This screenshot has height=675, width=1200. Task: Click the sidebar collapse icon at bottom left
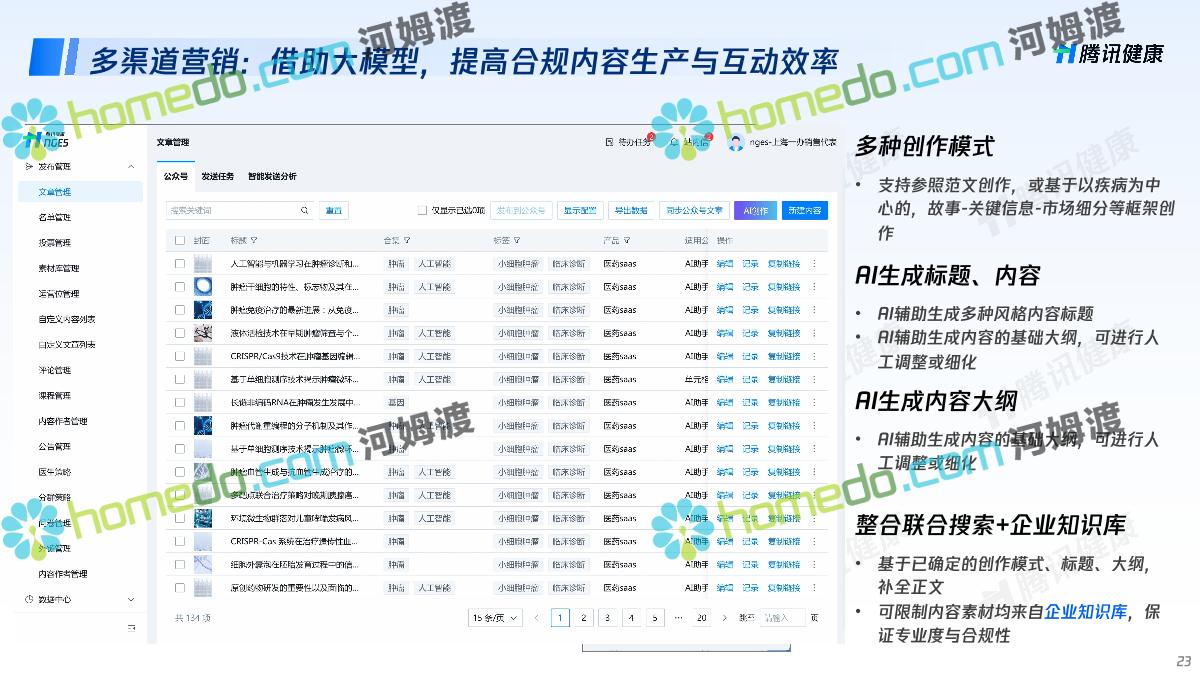131,628
